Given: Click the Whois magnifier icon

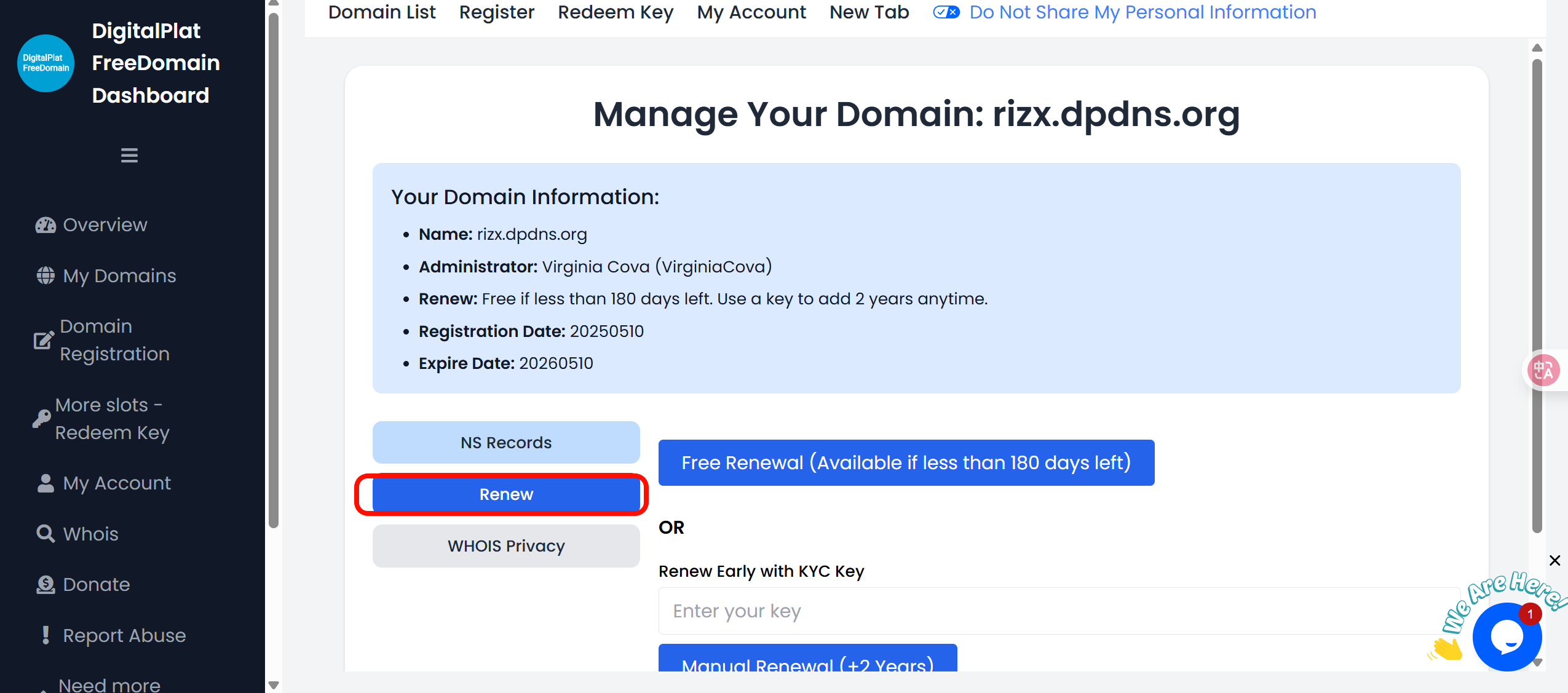Looking at the screenshot, I should tap(46, 534).
